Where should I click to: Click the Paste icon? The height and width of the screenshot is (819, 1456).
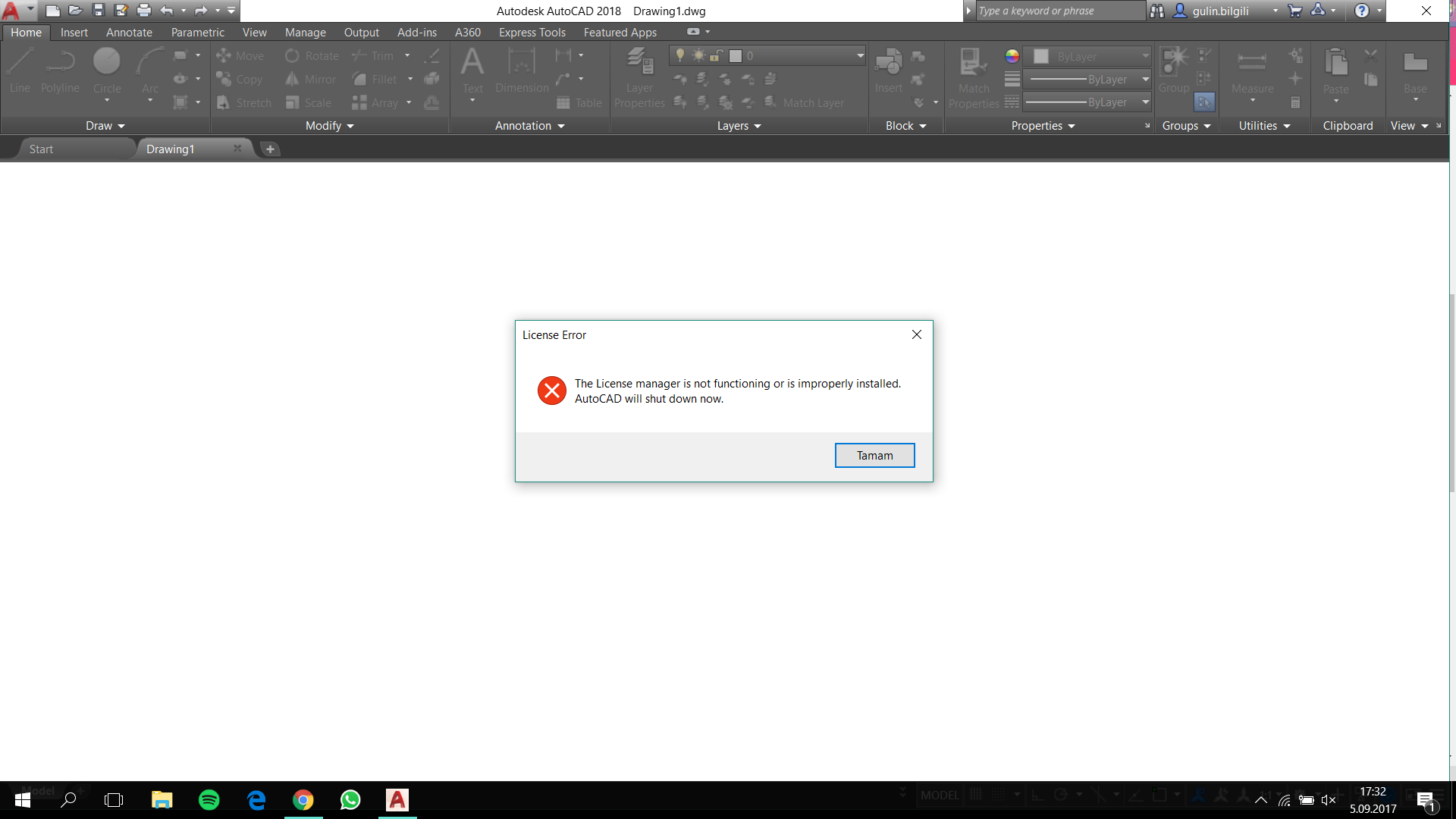click(1335, 64)
